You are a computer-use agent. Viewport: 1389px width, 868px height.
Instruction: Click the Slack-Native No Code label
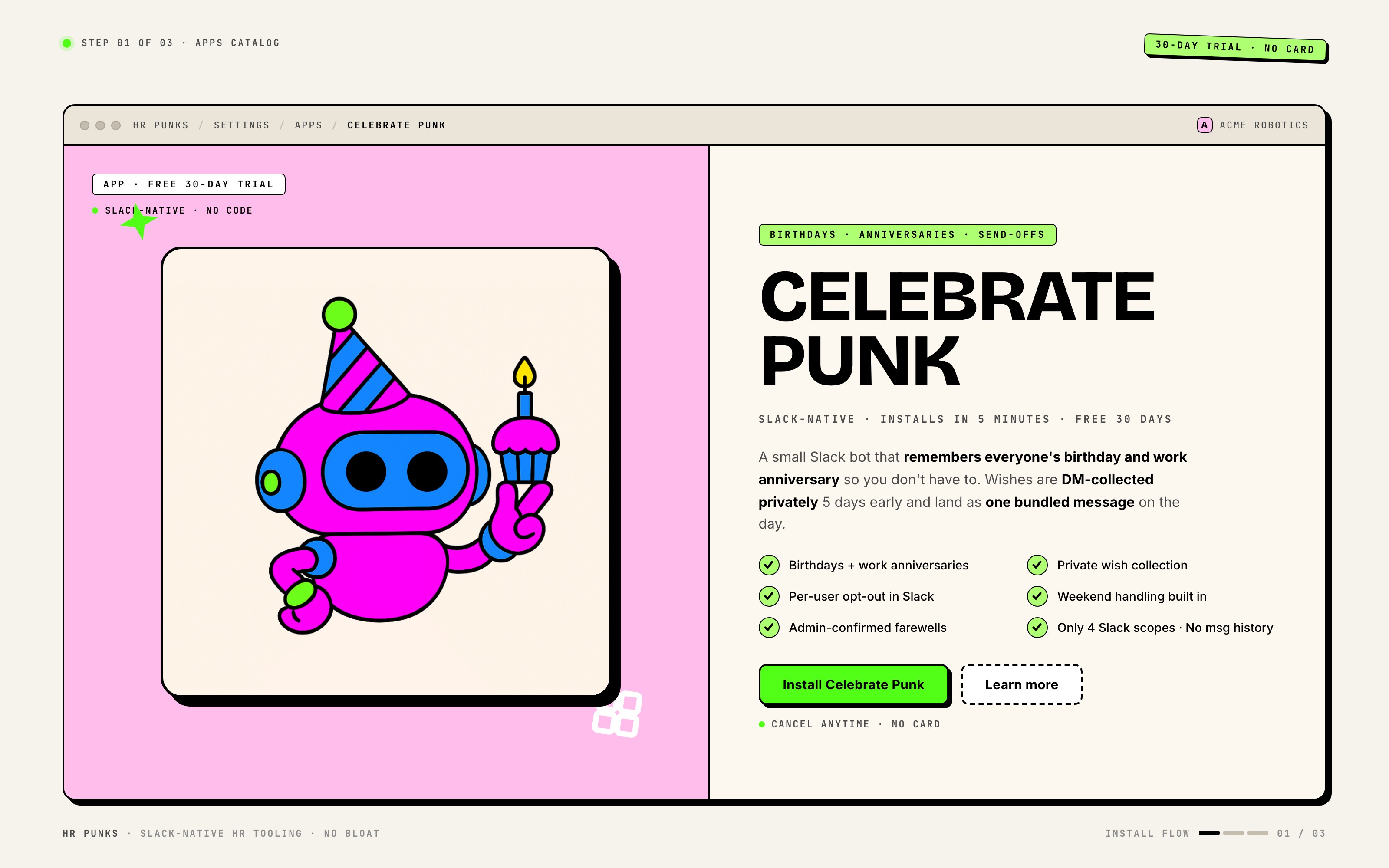click(178, 210)
